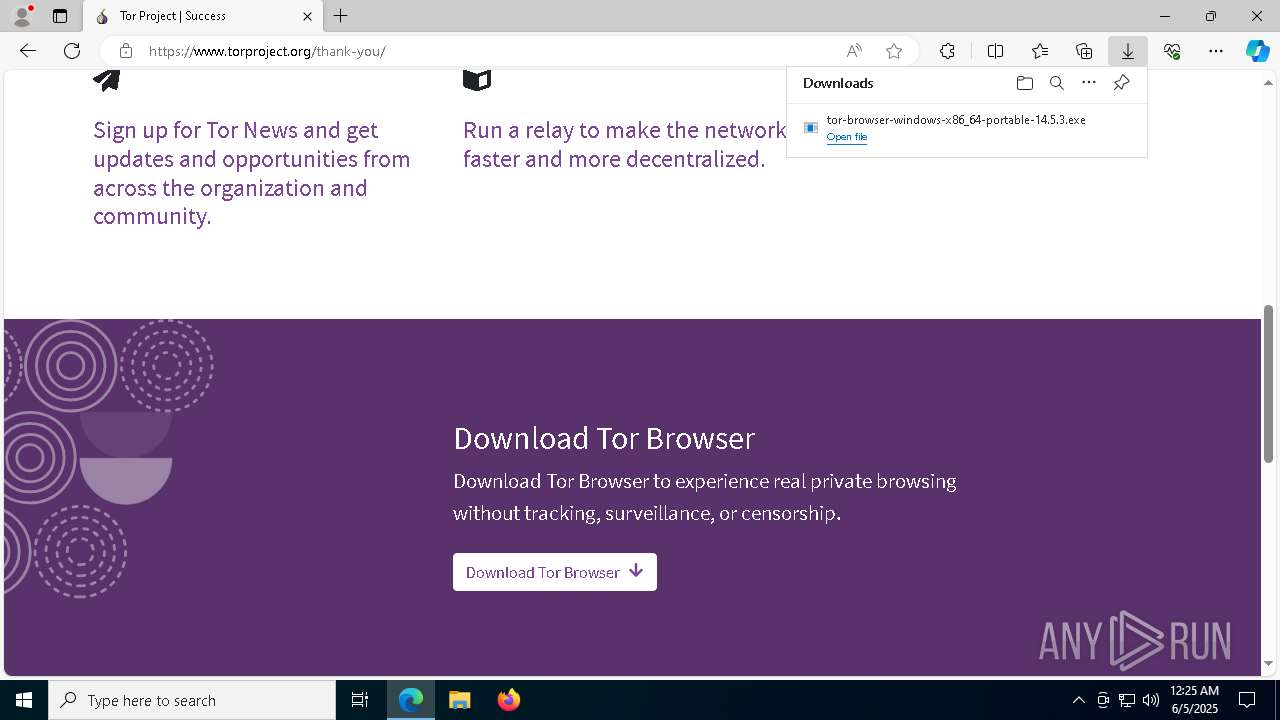1280x720 pixels.
Task: Click downloaded tor-browser portable exe filename
Action: pos(956,120)
